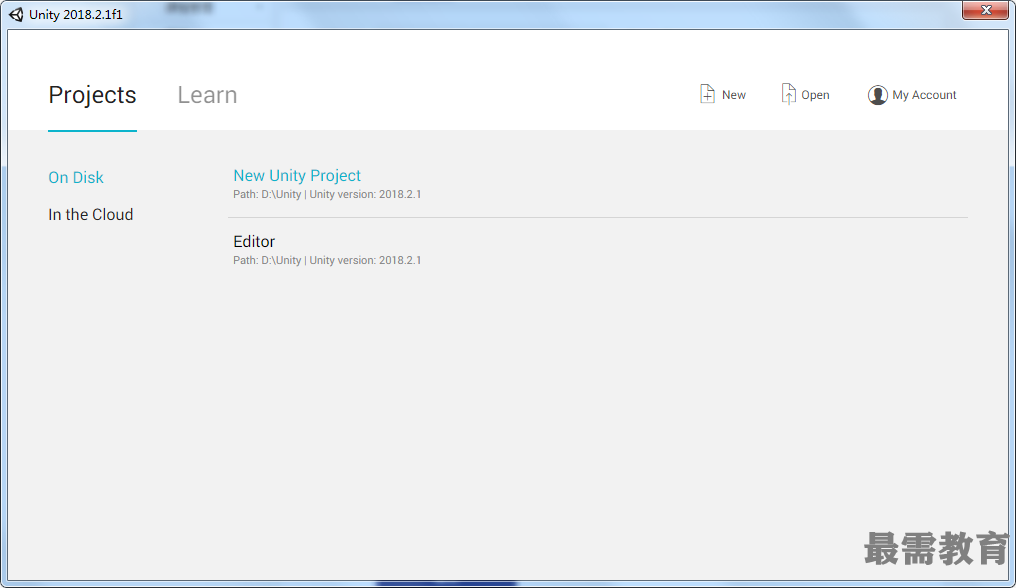This screenshot has width=1016, height=588.
Task: Click New Unity Project path details text
Action: pos(327,194)
